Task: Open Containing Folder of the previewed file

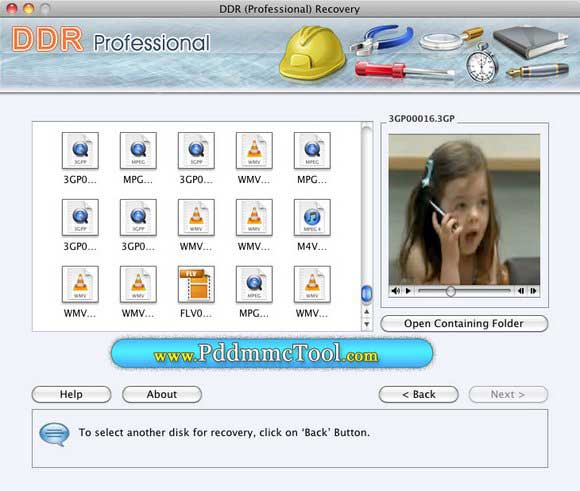Action: tap(464, 323)
